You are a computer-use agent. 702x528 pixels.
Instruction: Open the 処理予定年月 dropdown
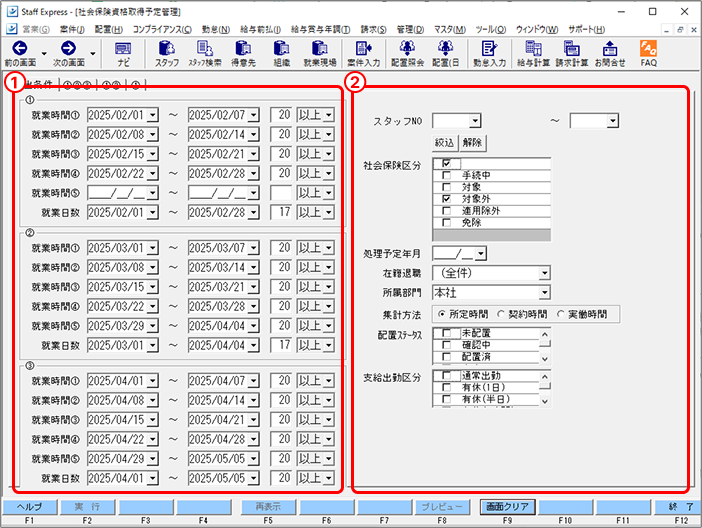click(x=481, y=254)
